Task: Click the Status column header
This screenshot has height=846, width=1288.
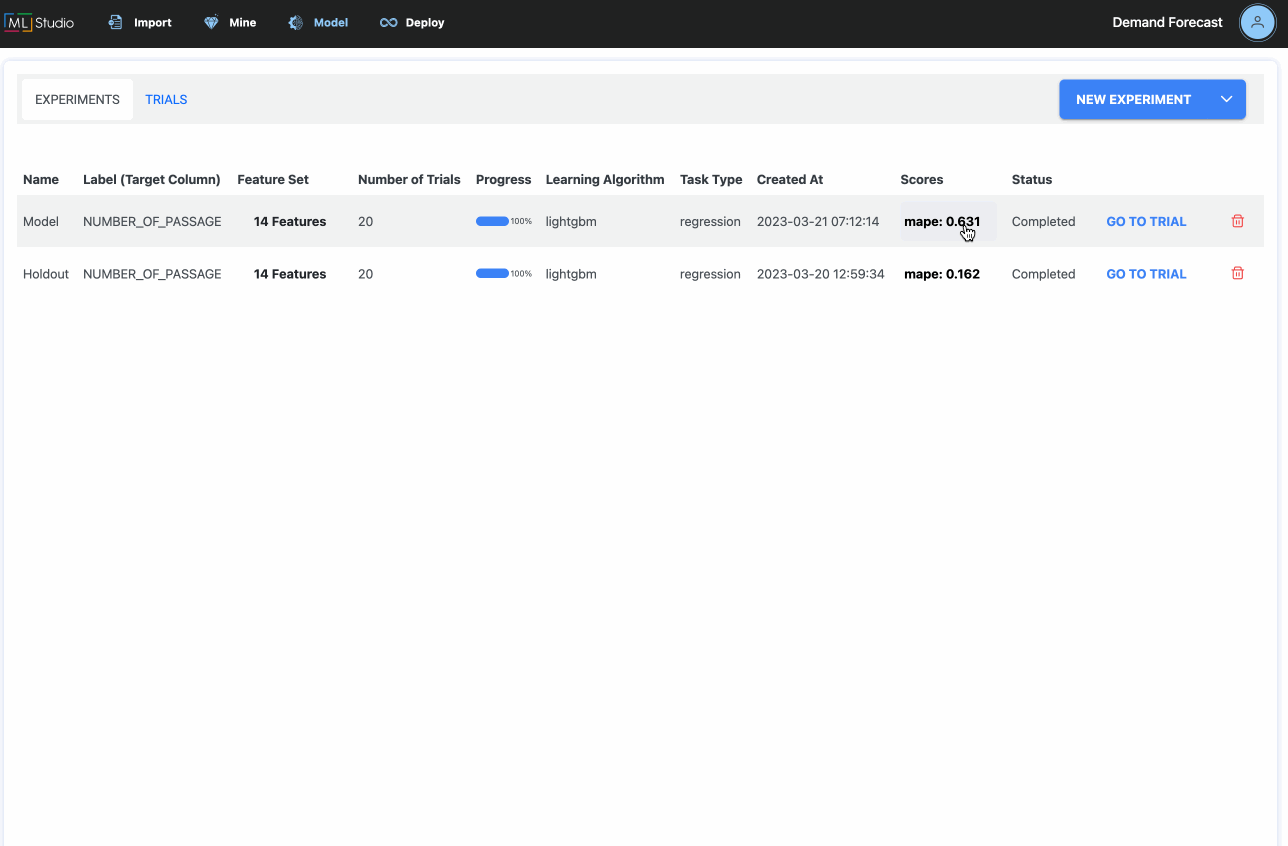Action: coord(1032,179)
